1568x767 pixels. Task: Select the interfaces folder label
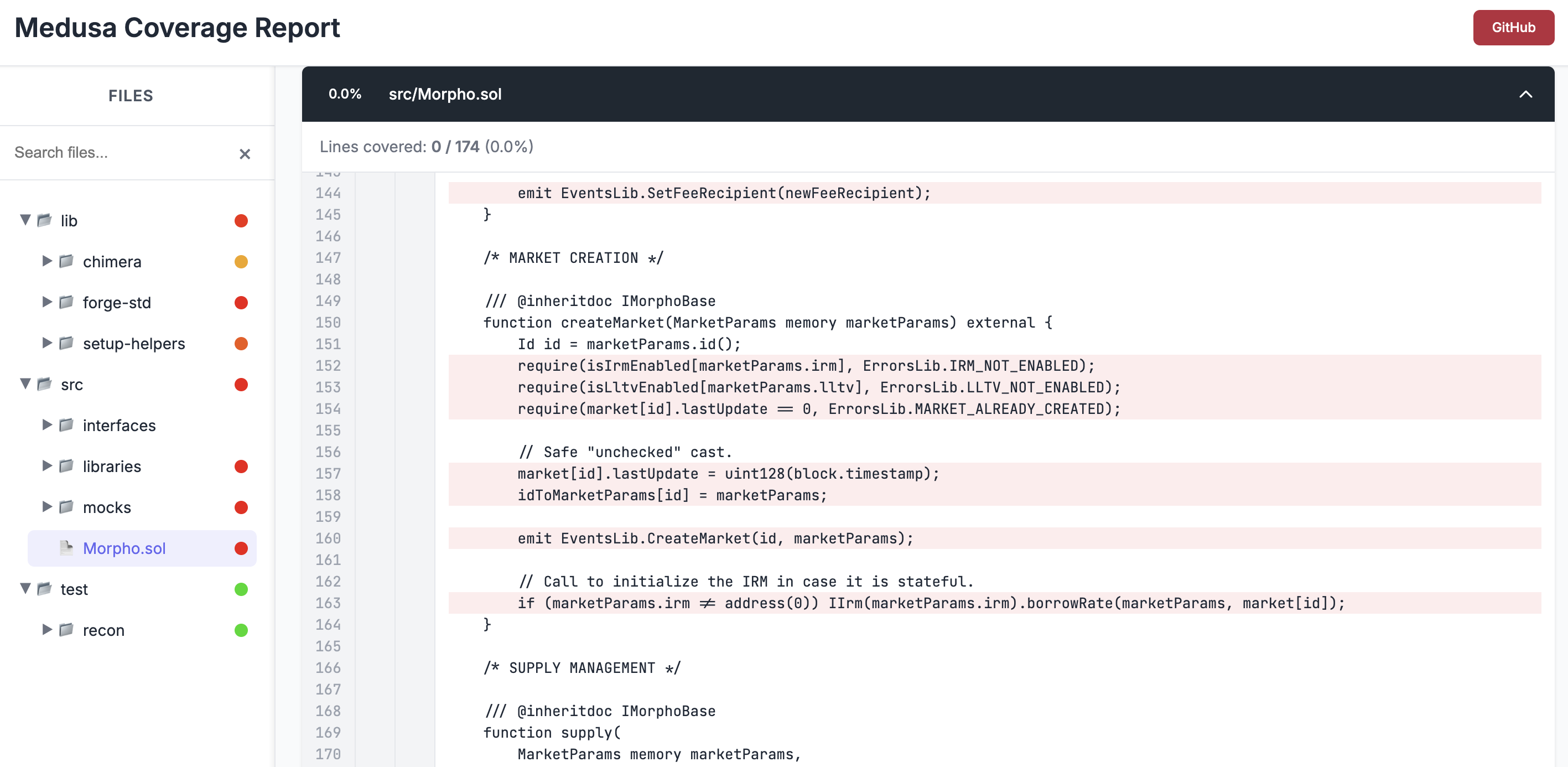pos(120,426)
